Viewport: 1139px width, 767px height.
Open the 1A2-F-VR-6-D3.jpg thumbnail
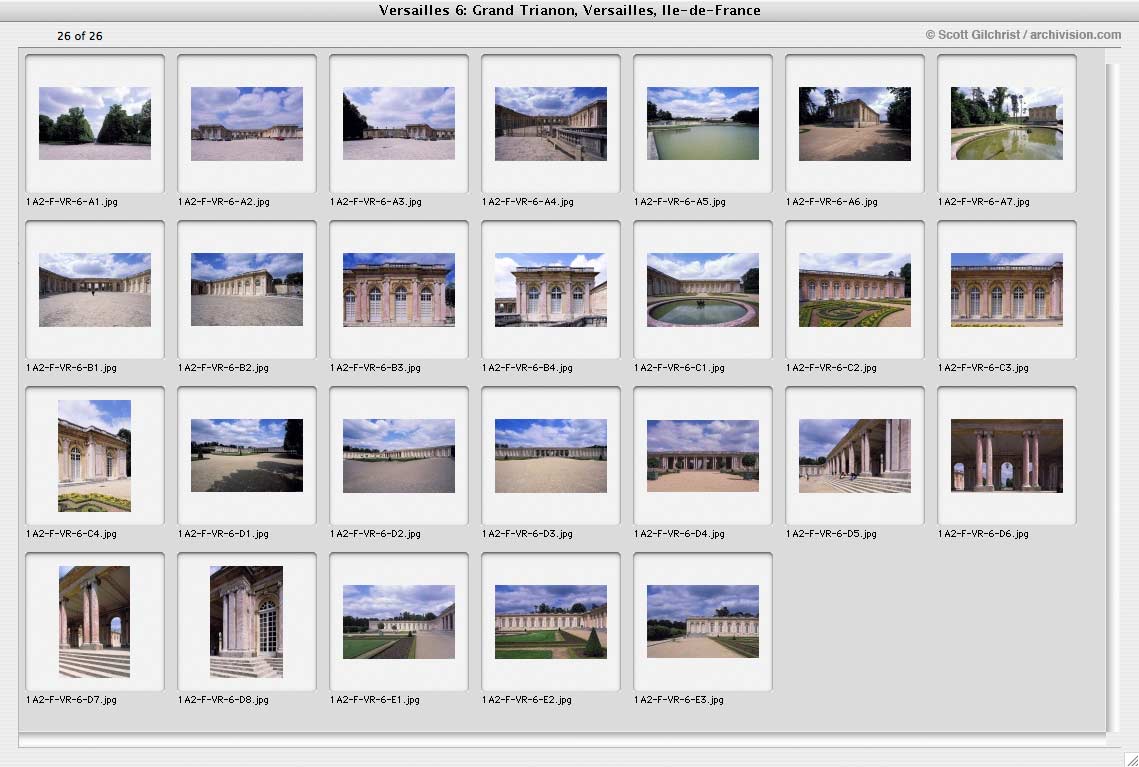pos(551,455)
